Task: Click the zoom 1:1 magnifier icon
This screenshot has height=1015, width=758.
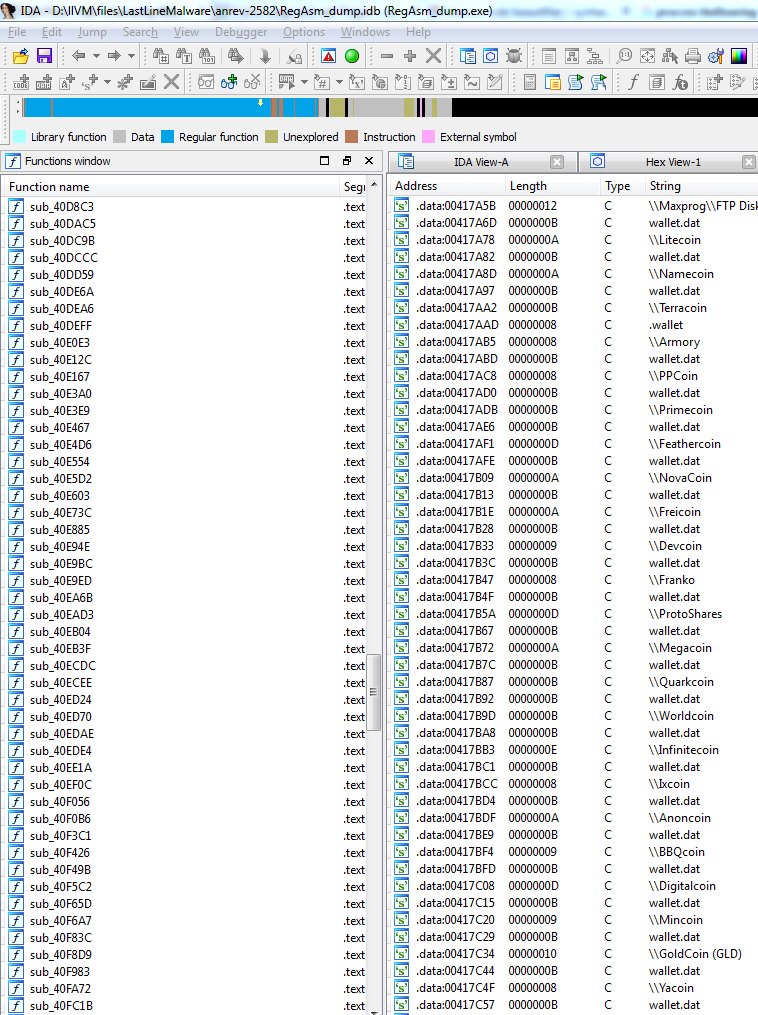Action: (x=624, y=56)
